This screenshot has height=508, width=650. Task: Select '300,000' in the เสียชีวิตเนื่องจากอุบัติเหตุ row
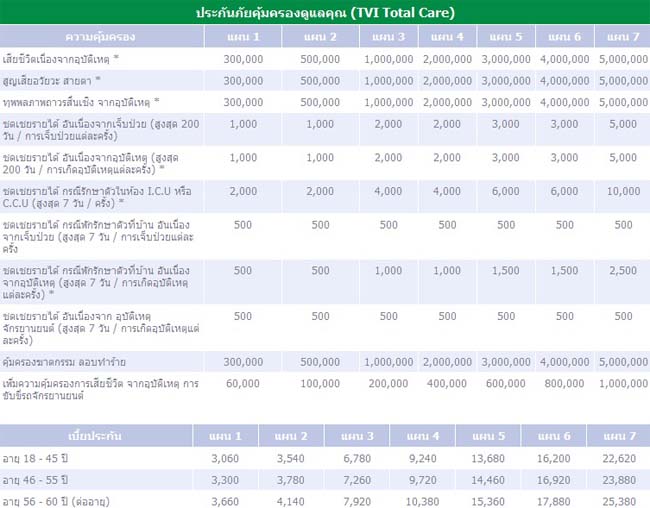[x=243, y=59]
